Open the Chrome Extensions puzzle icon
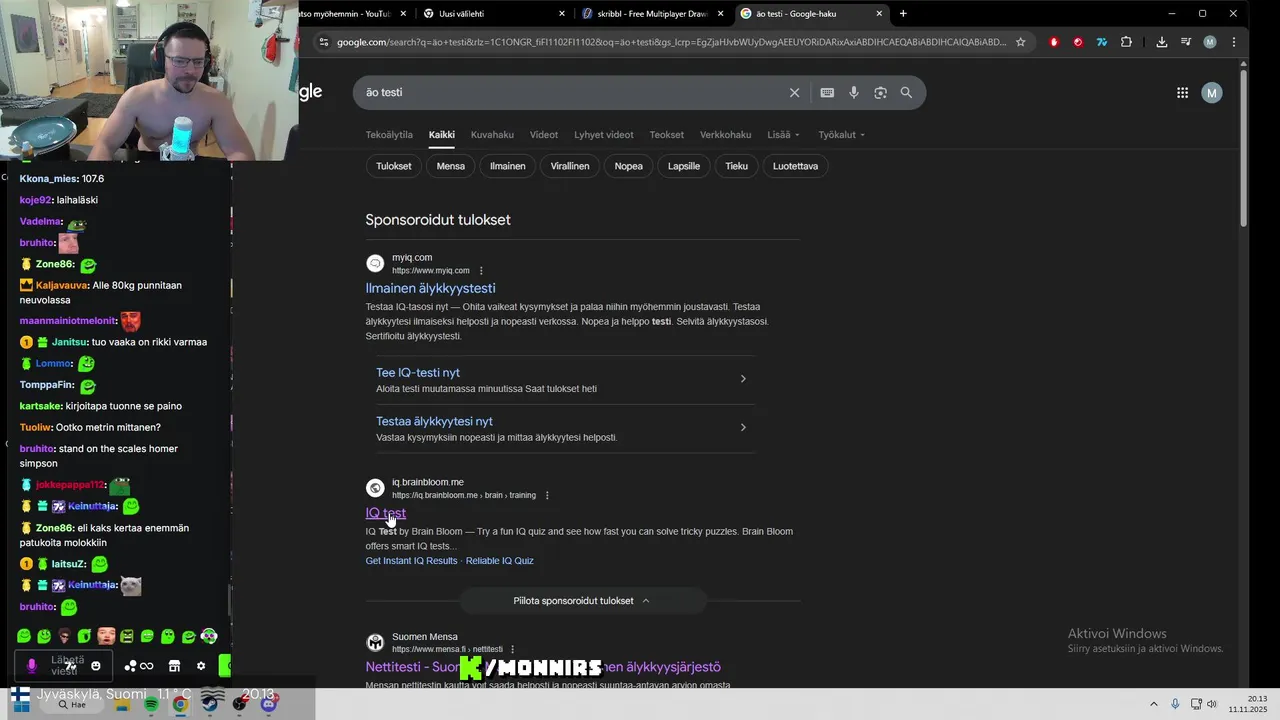The height and width of the screenshot is (720, 1280). coord(1126,42)
